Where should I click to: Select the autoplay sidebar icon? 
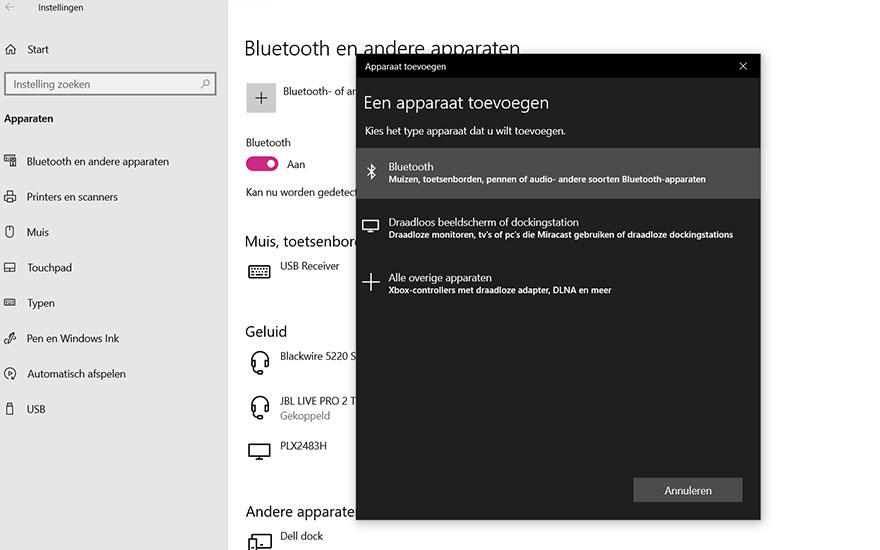coord(10,374)
